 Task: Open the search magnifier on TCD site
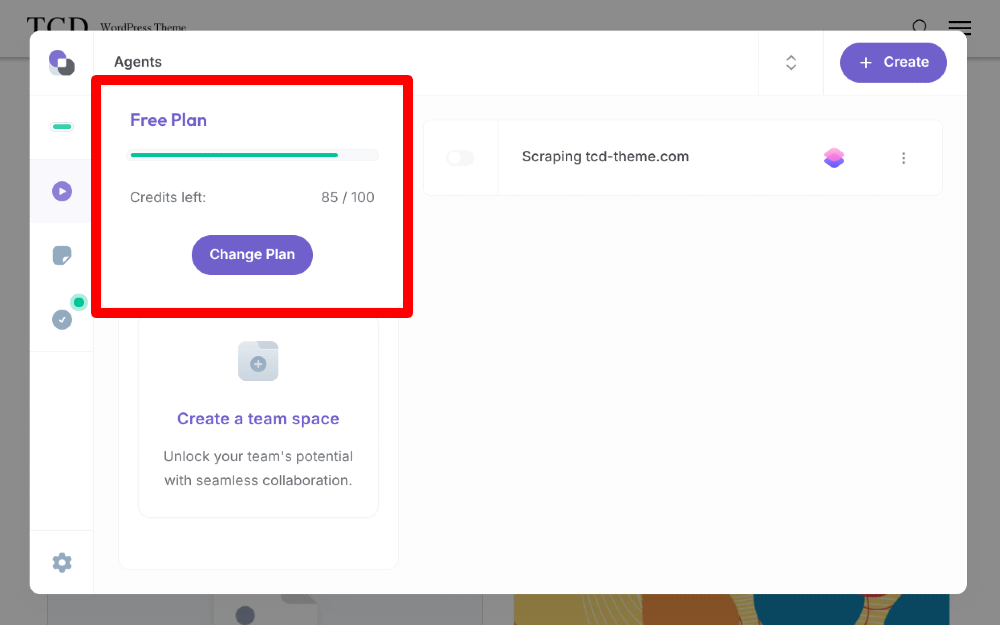coord(920,27)
